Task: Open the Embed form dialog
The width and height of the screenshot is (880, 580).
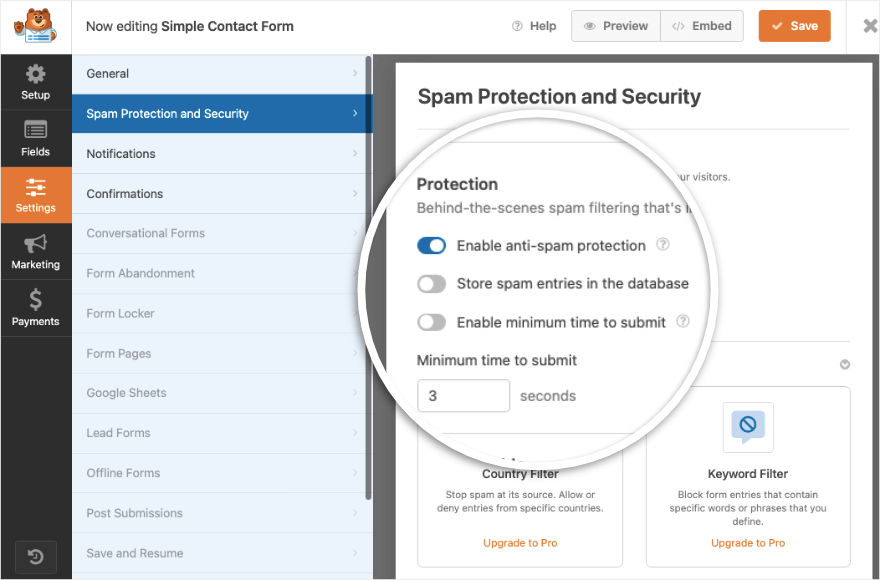Action: pos(702,26)
